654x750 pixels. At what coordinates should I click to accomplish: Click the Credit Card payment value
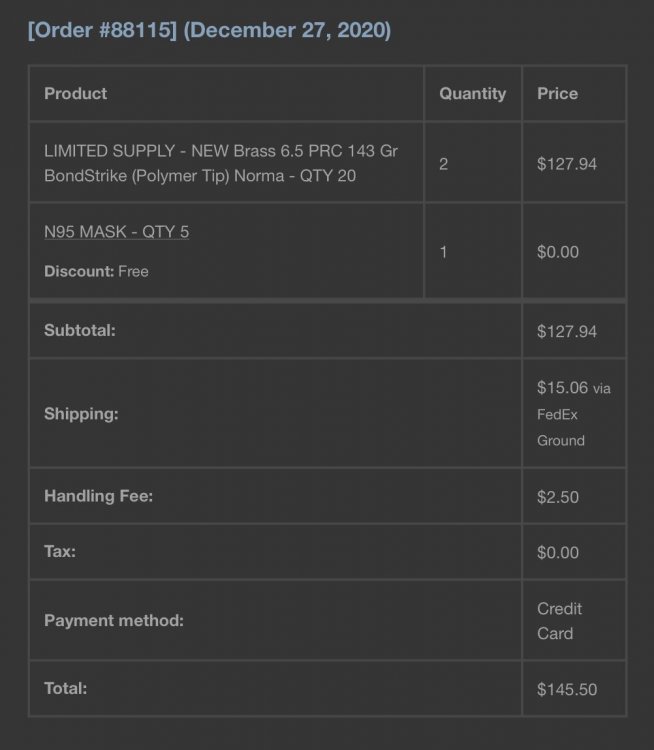[559, 621]
